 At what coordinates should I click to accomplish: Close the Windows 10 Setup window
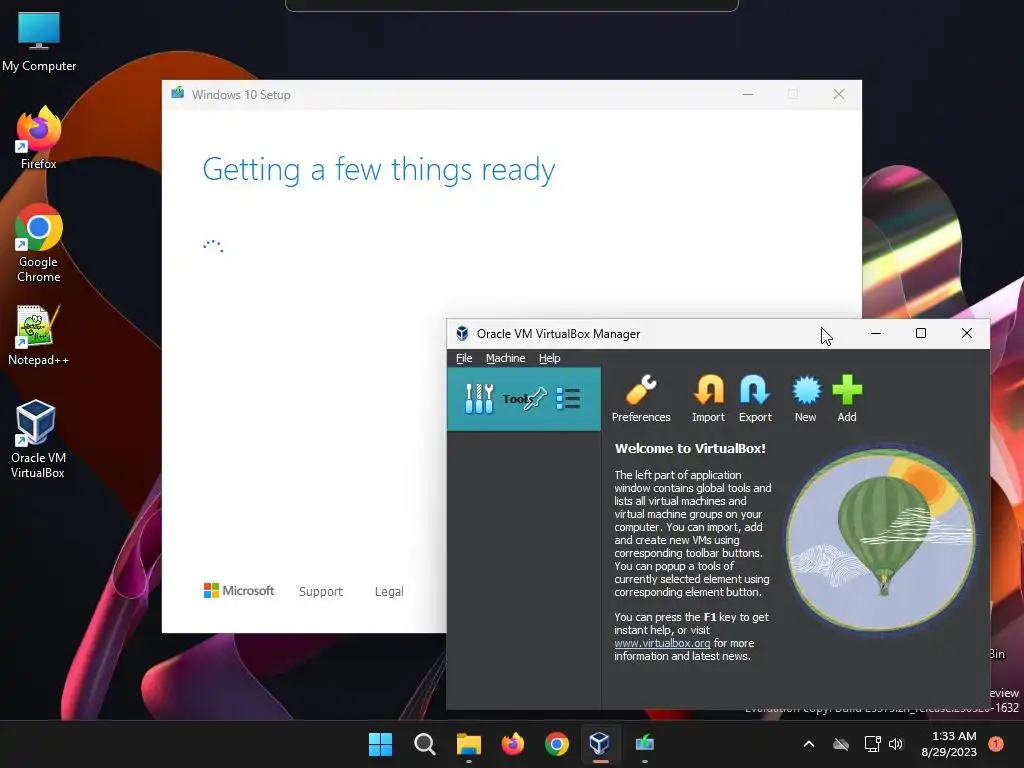point(839,95)
